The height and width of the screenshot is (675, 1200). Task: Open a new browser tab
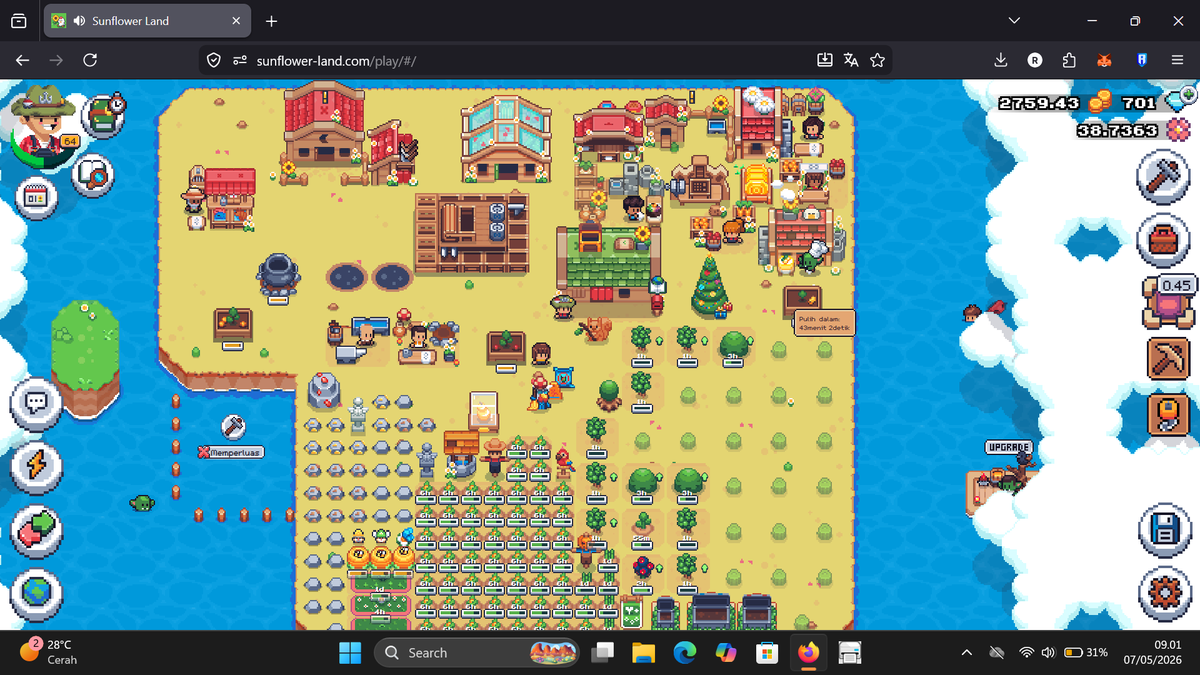coord(272,21)
